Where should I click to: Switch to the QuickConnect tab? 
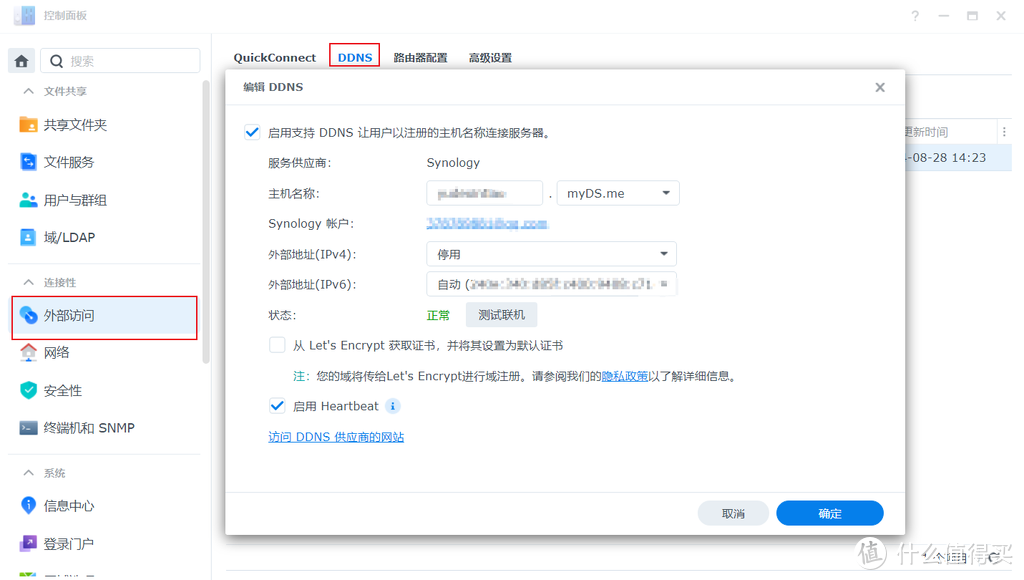[274, 57]
